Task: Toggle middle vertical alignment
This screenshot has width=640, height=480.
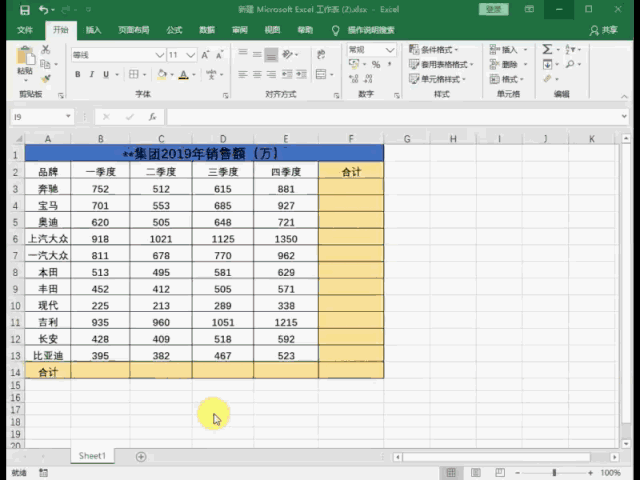Action: click(x=257, y=54)
